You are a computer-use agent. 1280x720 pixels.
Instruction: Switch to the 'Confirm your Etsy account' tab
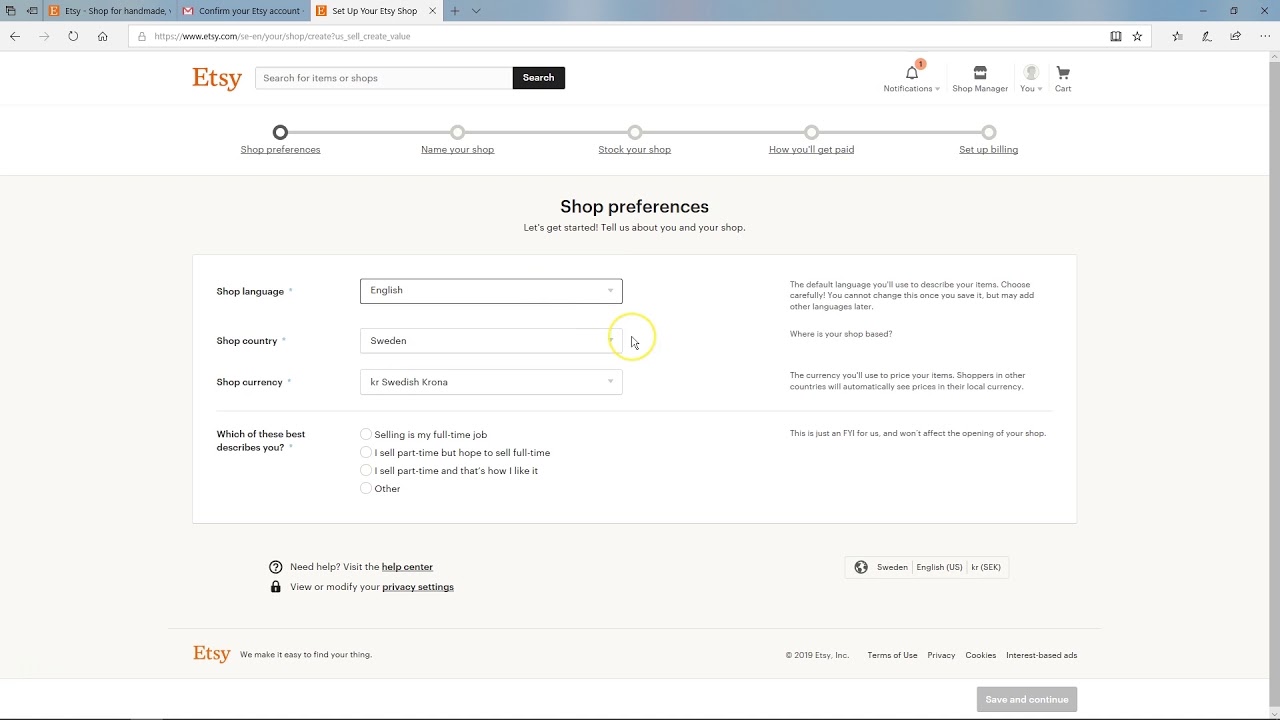tap(243, 11)
